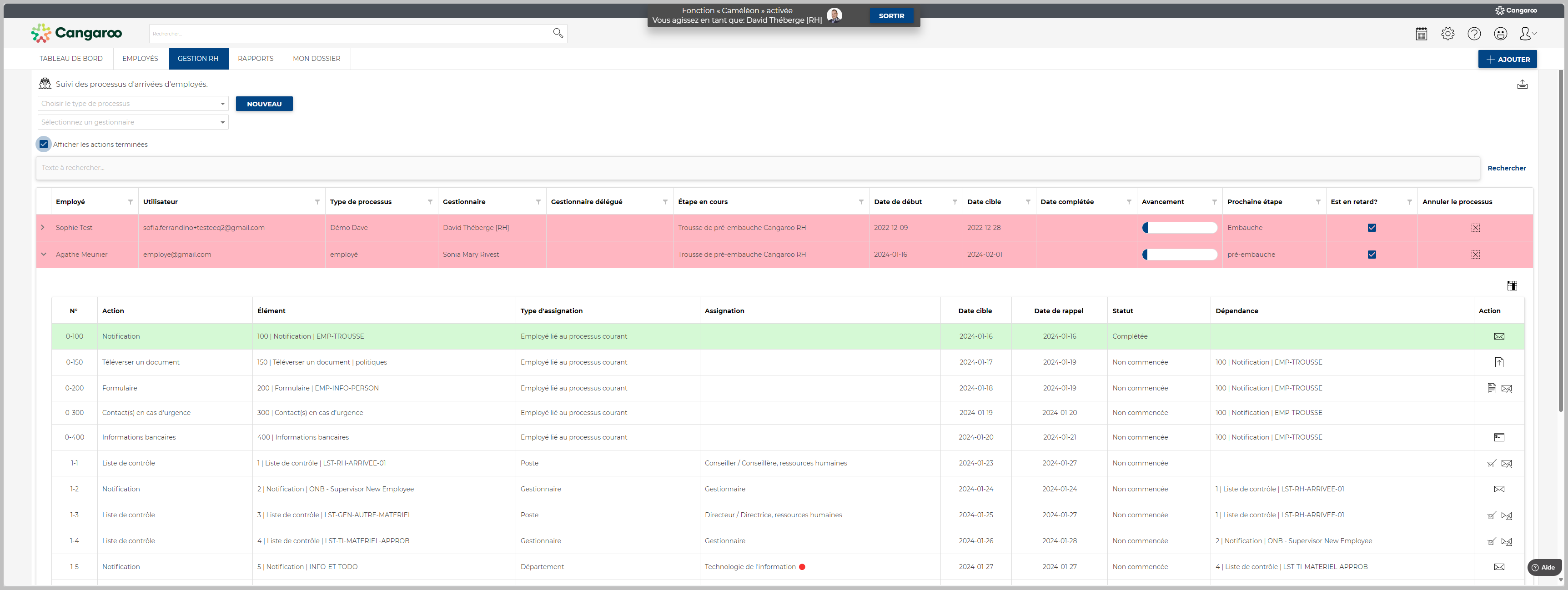
Task: Open the settings gear icon
Action: click(x=1447, y=34)
